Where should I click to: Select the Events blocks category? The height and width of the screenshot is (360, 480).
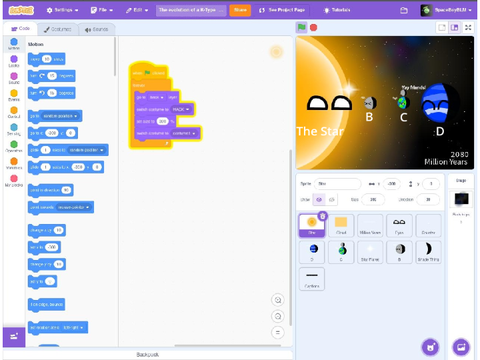[14, 95]
